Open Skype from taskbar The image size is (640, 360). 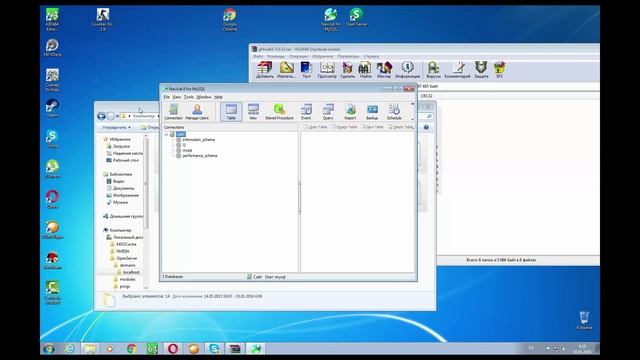coord(214,349)
